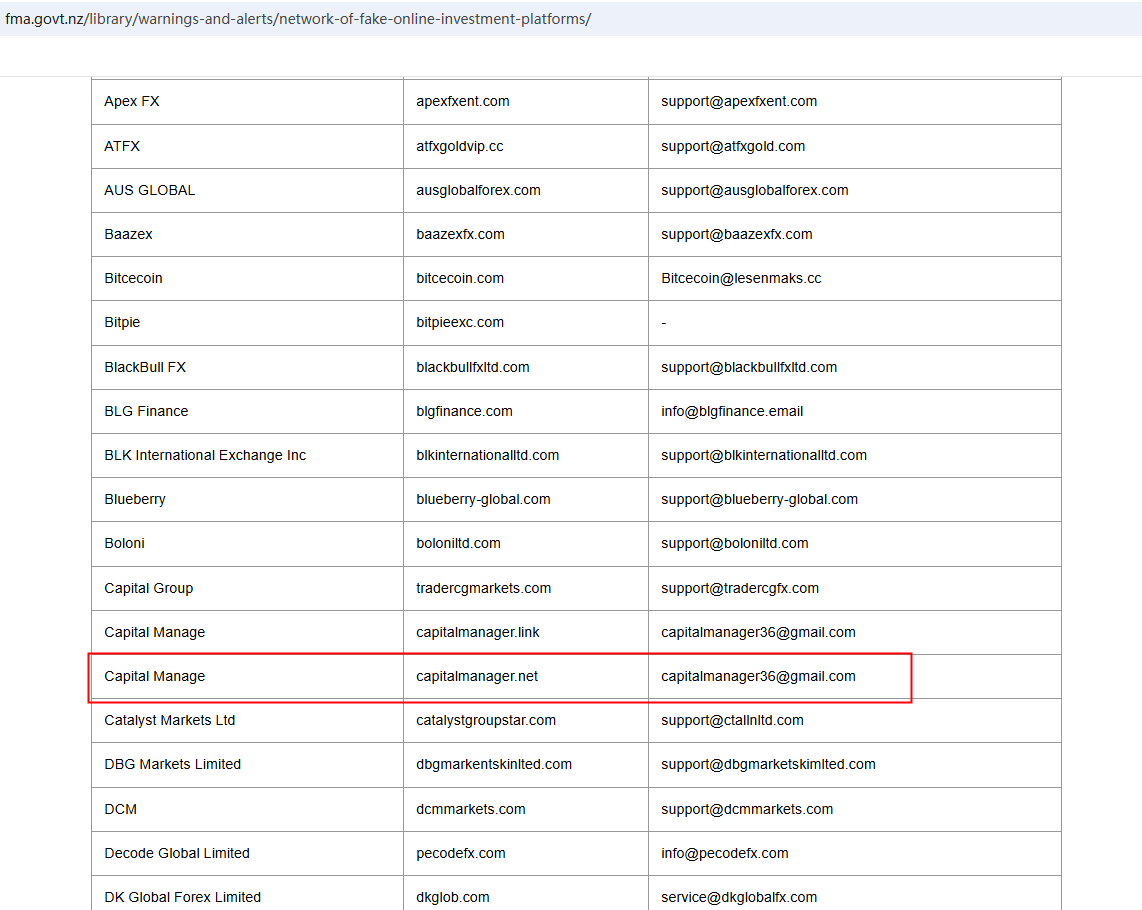Select the 'Apex FX' name cell
Image resolution: width=1142 pixels, height=910 pixels.
(248, 101)
